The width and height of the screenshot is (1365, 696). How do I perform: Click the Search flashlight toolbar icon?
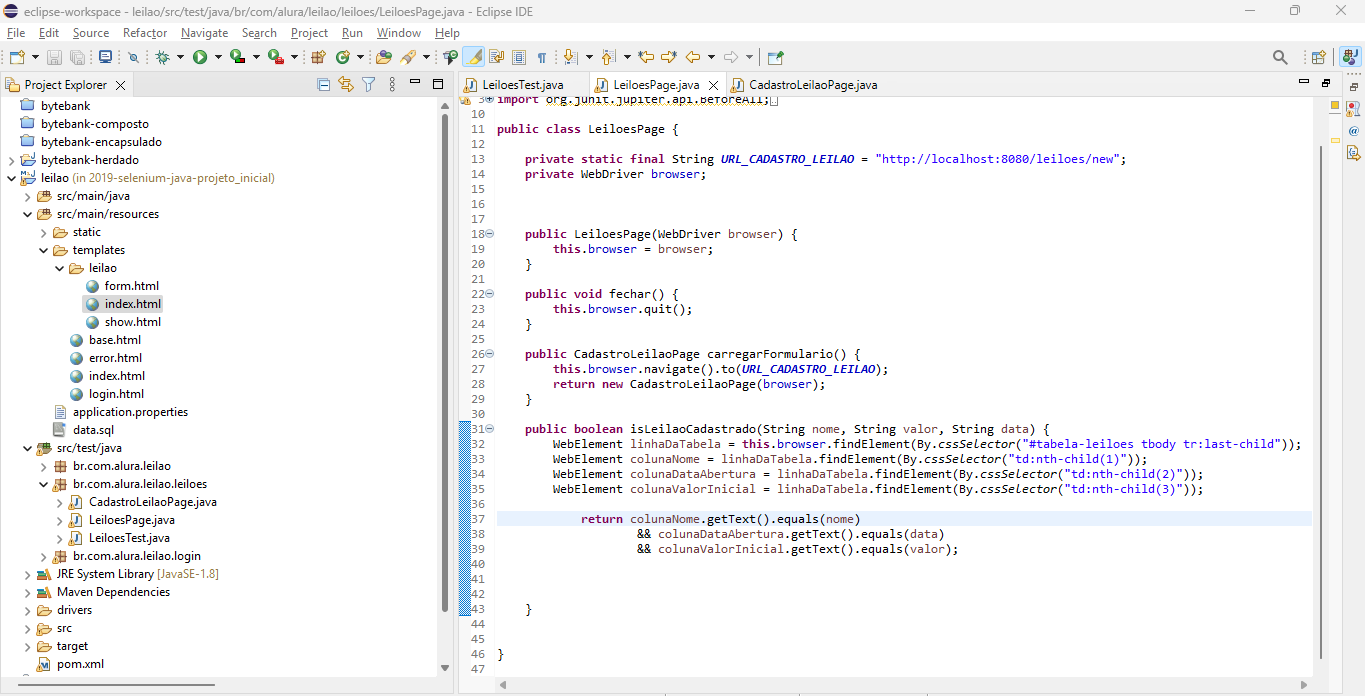coord(408,57)
